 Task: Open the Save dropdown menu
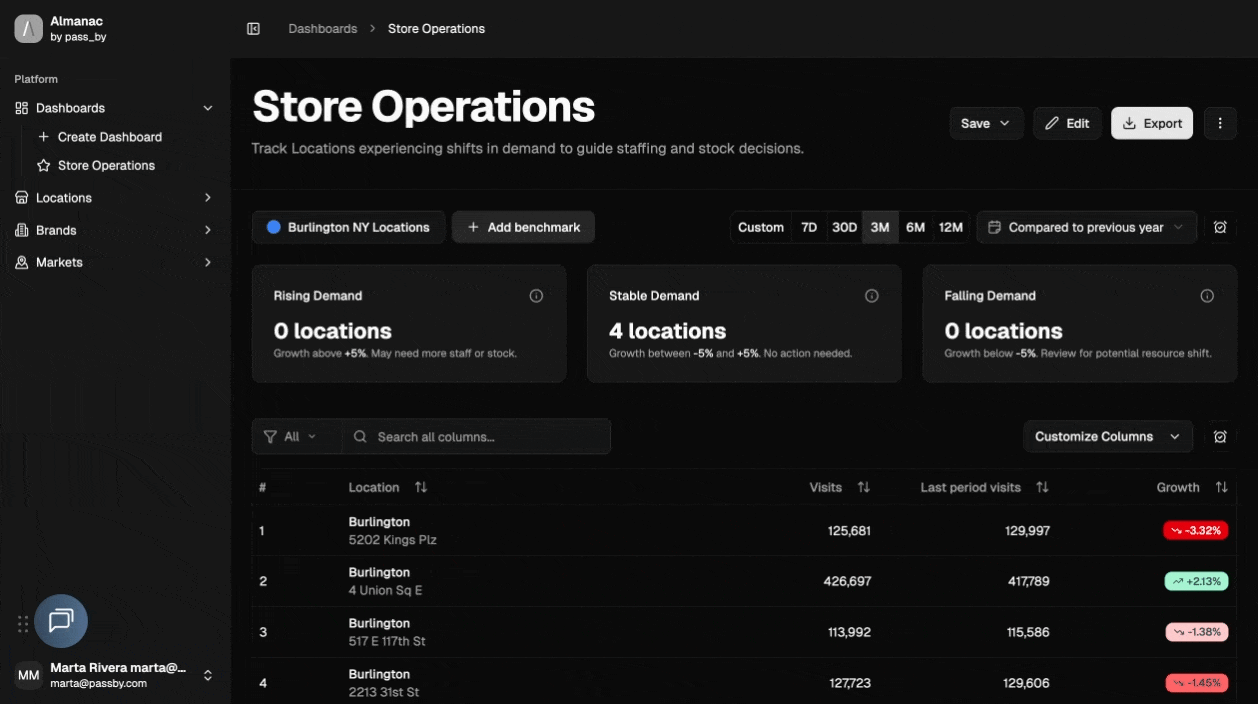986,122
